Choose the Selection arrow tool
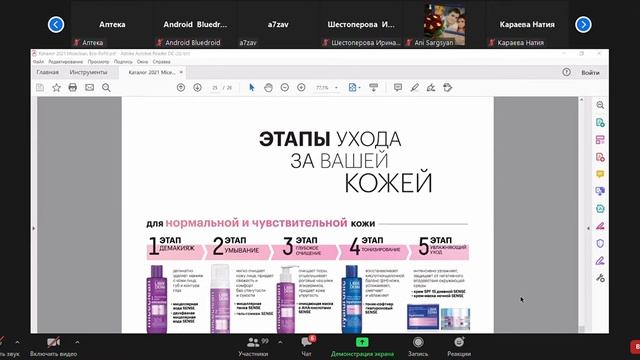The image size is (640, 360). pyautogui.click(x=251, y=87)
